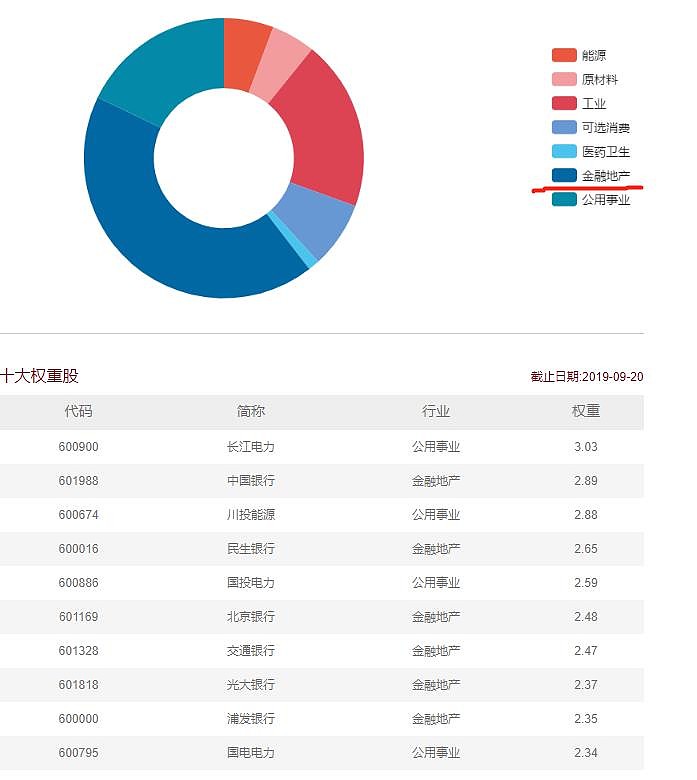The width and height of the screenshot is (697, 780).
Task: Click weight value 2.59
Action: pyautogui.click(x=586, y=583)
